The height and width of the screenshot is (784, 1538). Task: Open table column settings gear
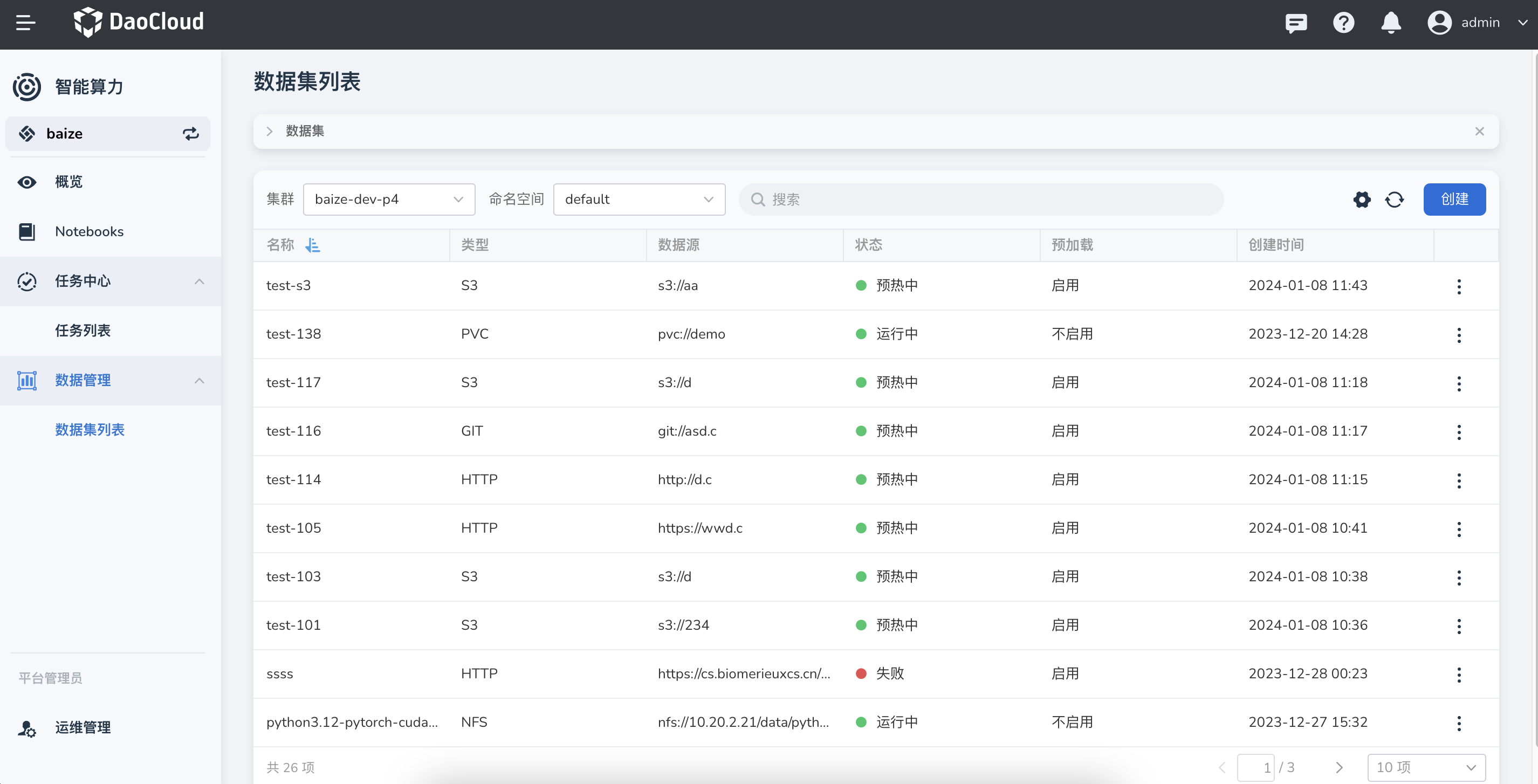tap(1361, 200)
